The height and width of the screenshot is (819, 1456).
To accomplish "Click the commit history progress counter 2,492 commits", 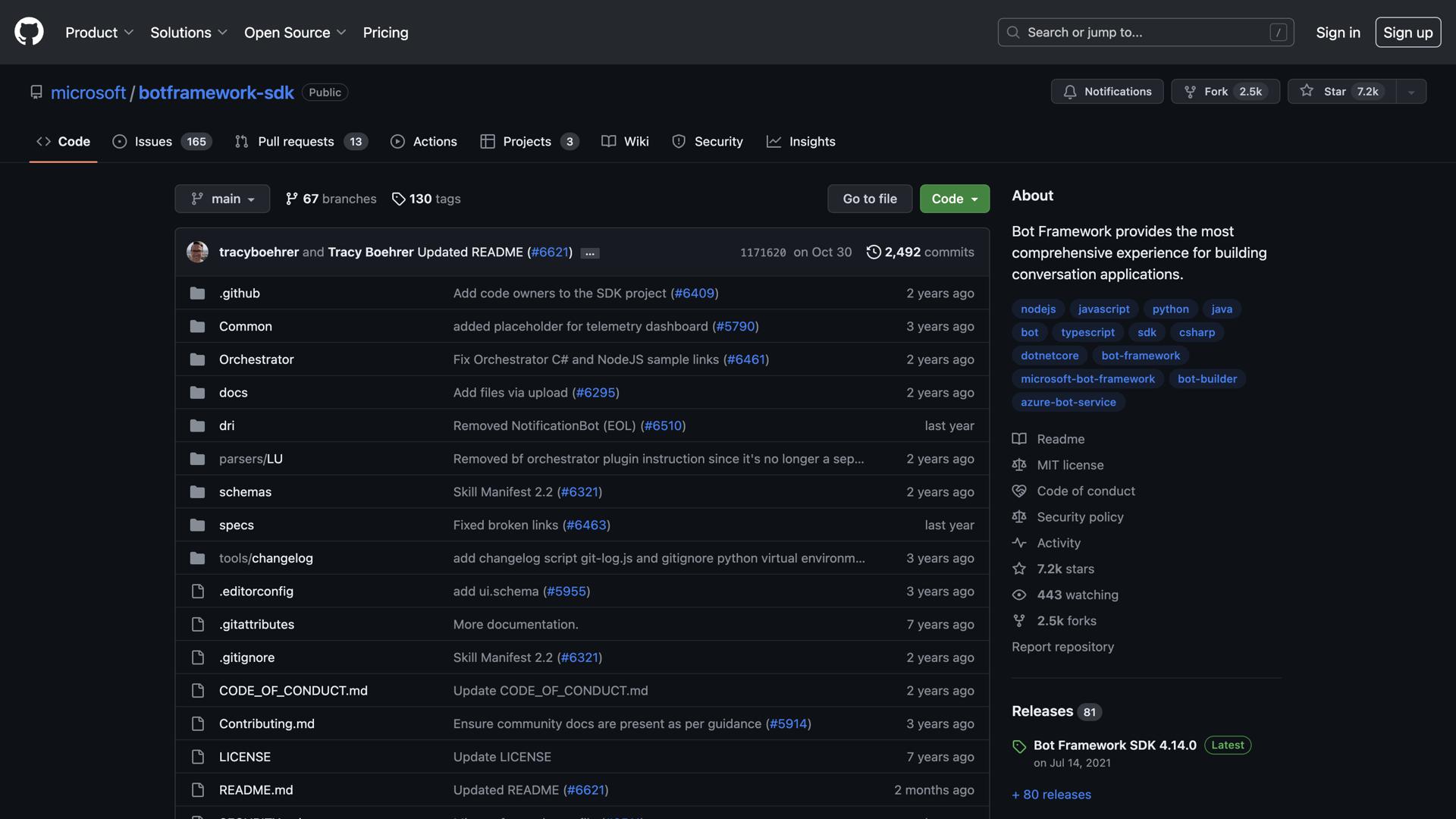I will click(x=921, y=252).
